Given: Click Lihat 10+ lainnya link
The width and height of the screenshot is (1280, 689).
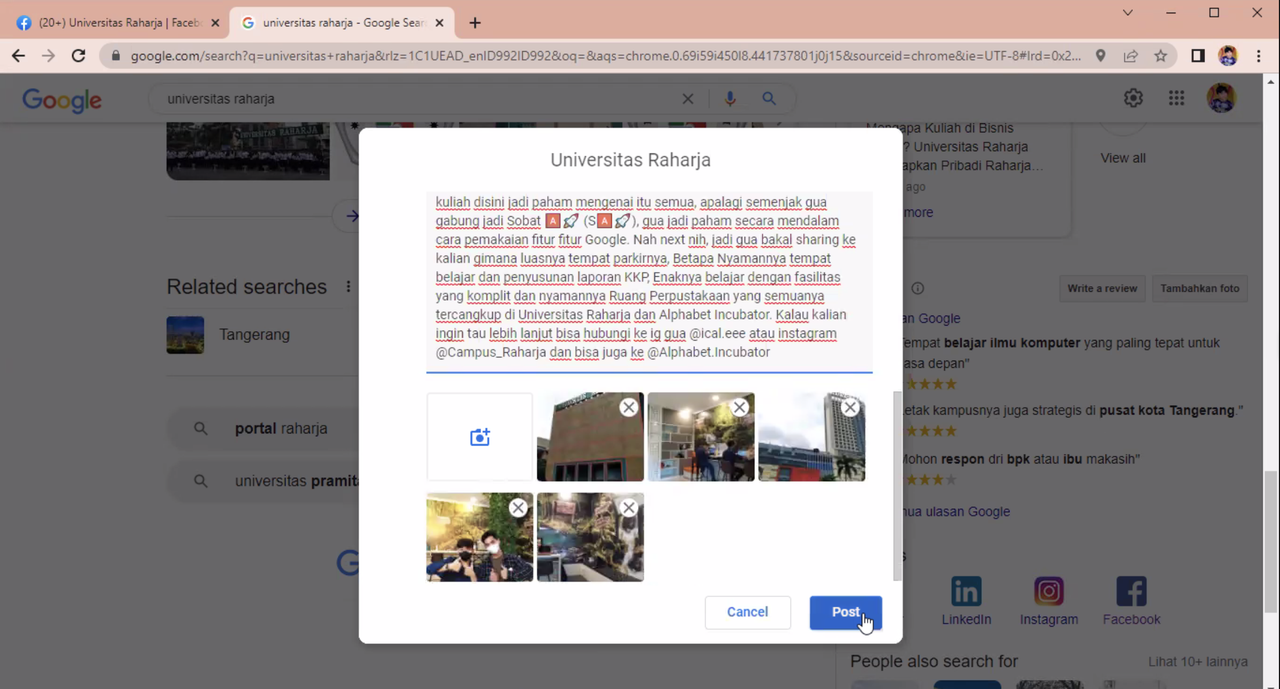Looking at the screenshot, I should point(1198,662).
